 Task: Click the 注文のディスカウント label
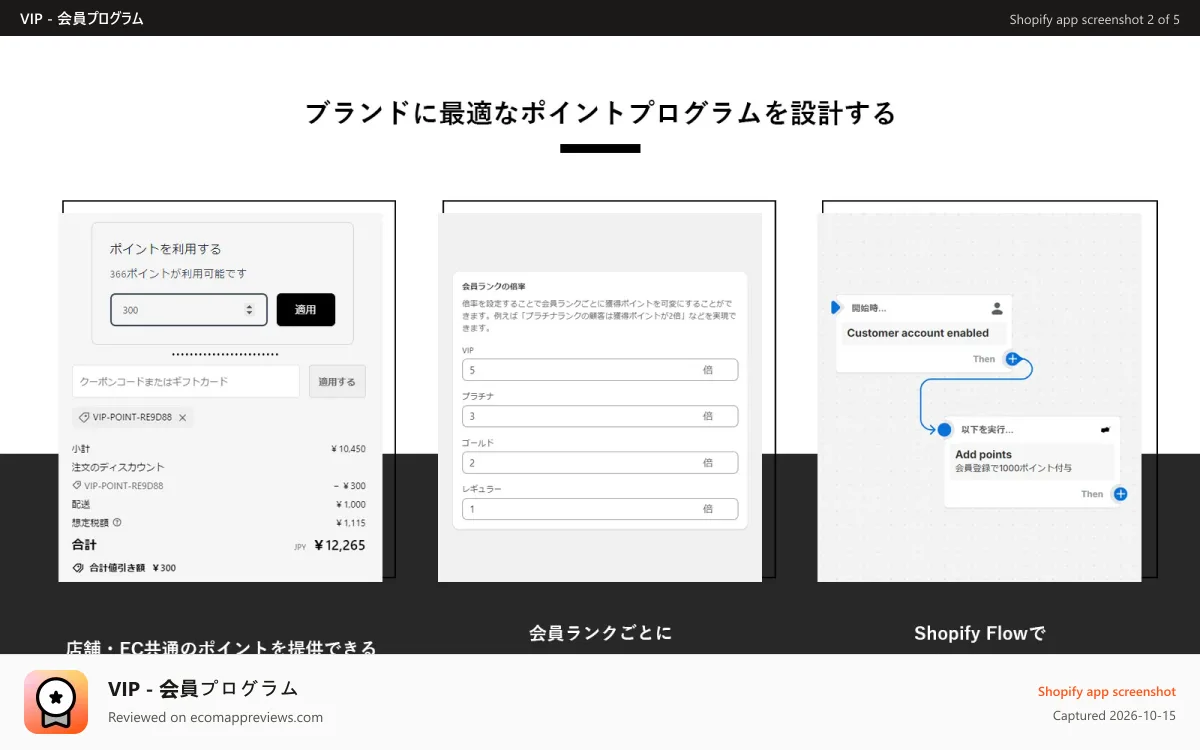118,467
